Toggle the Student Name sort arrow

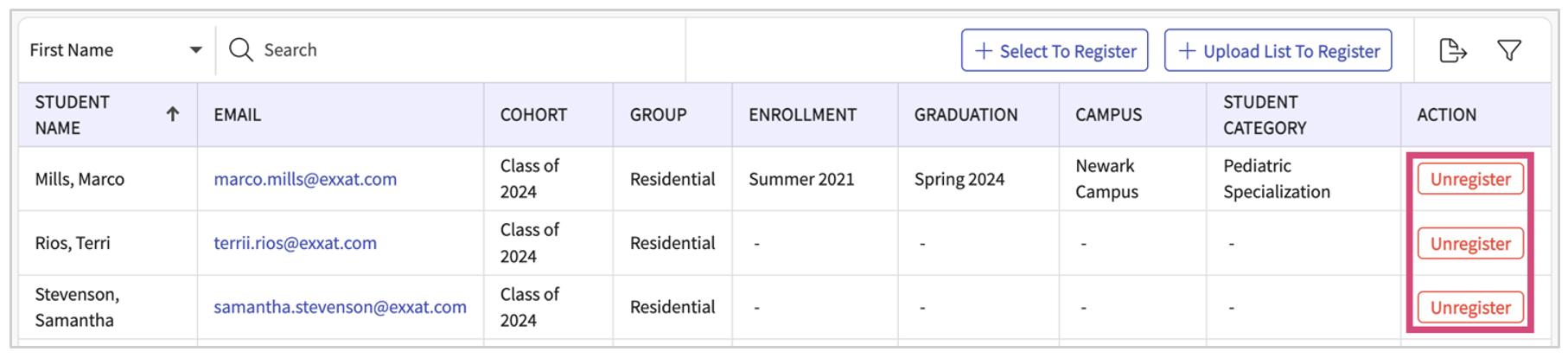[173, 114]
